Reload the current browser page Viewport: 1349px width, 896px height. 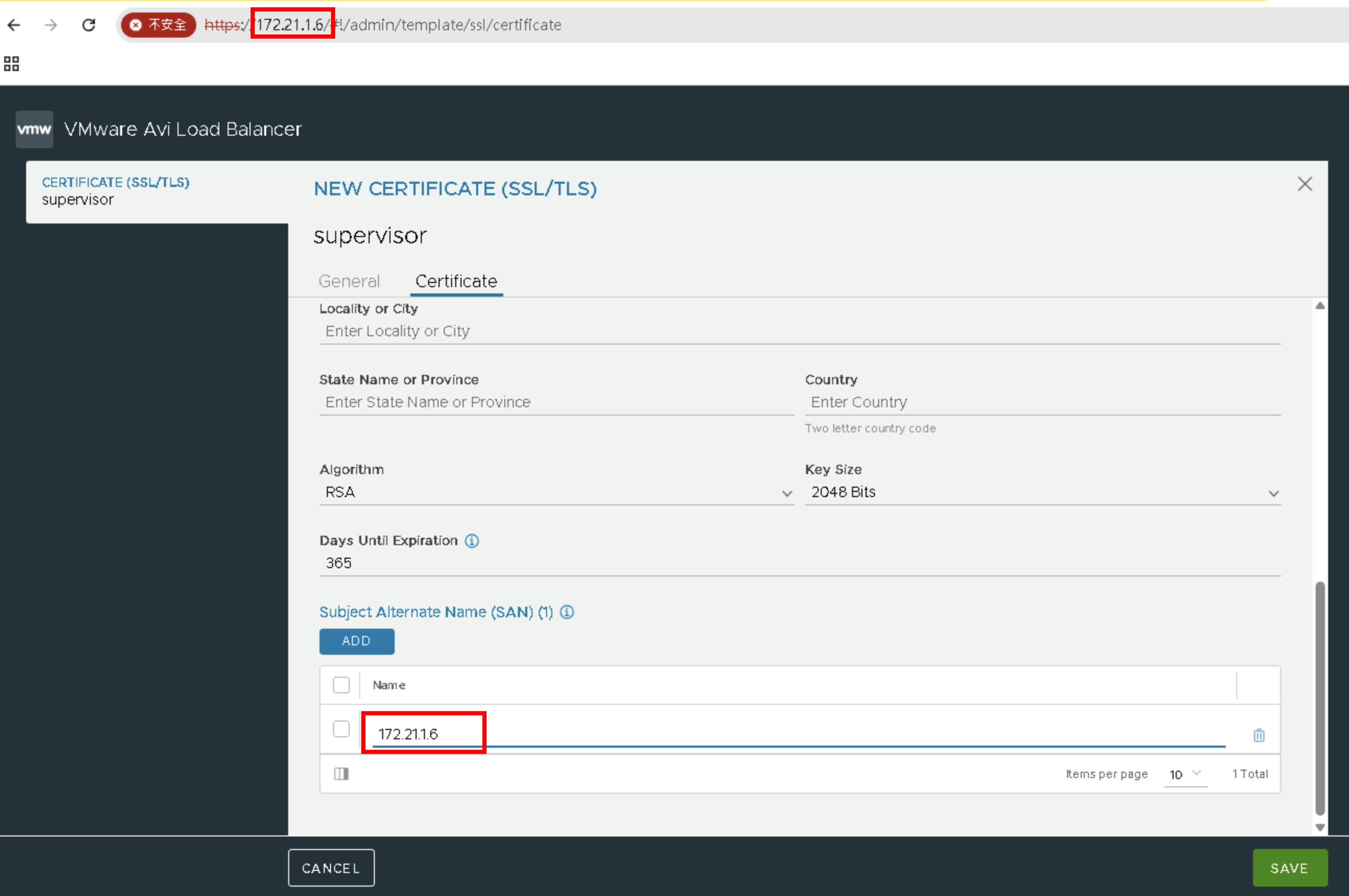[89, 25]
